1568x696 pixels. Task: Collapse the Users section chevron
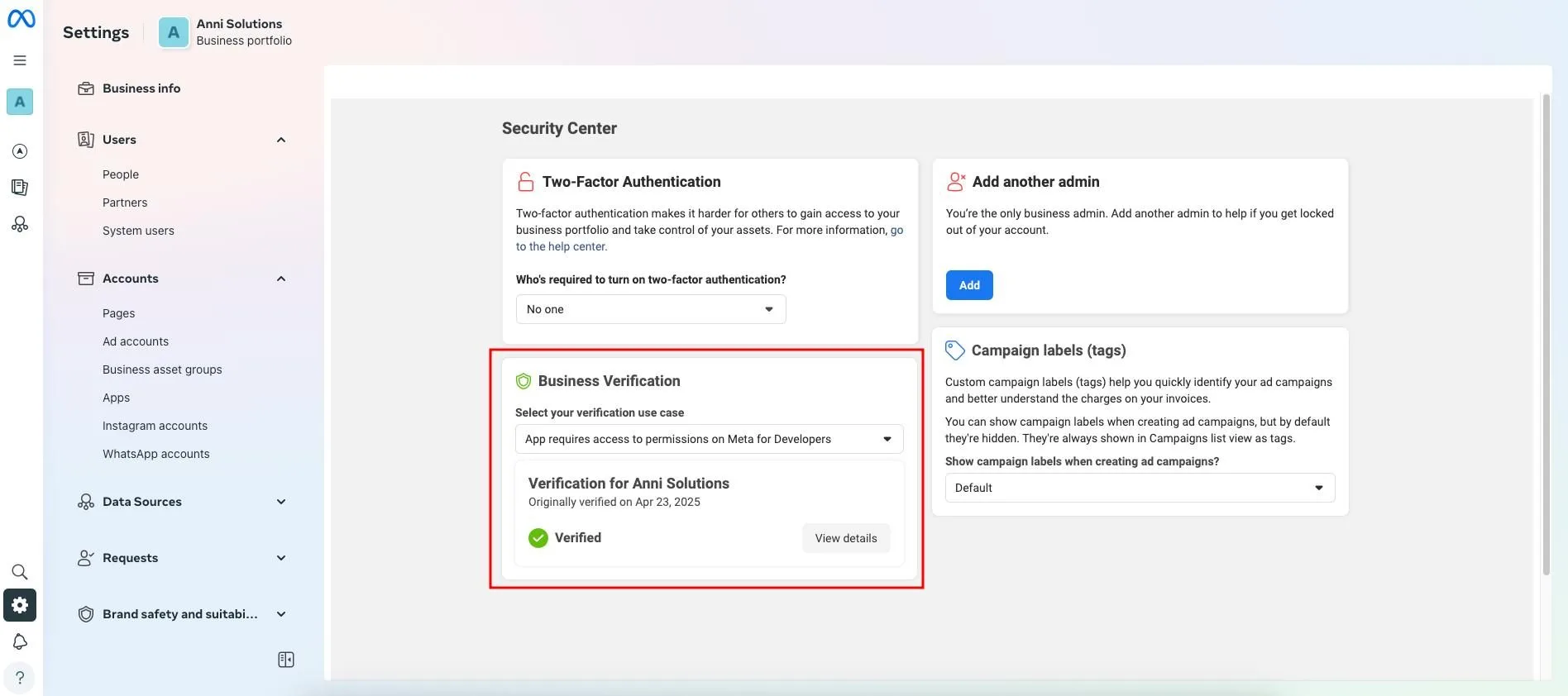pyautogui.click(x=281, y=140)
